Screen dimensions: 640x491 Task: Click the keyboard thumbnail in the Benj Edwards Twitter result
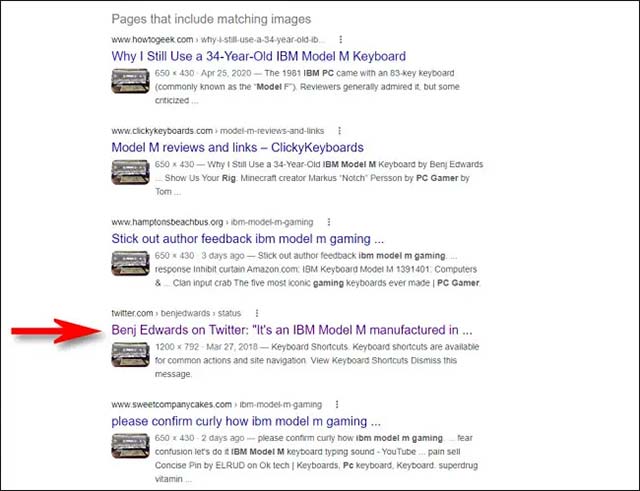[x=130, y=354]
